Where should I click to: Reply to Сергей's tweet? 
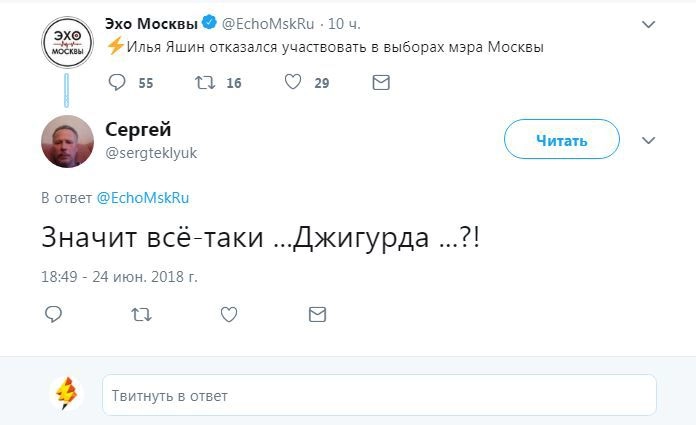click(x=54, y=314)
